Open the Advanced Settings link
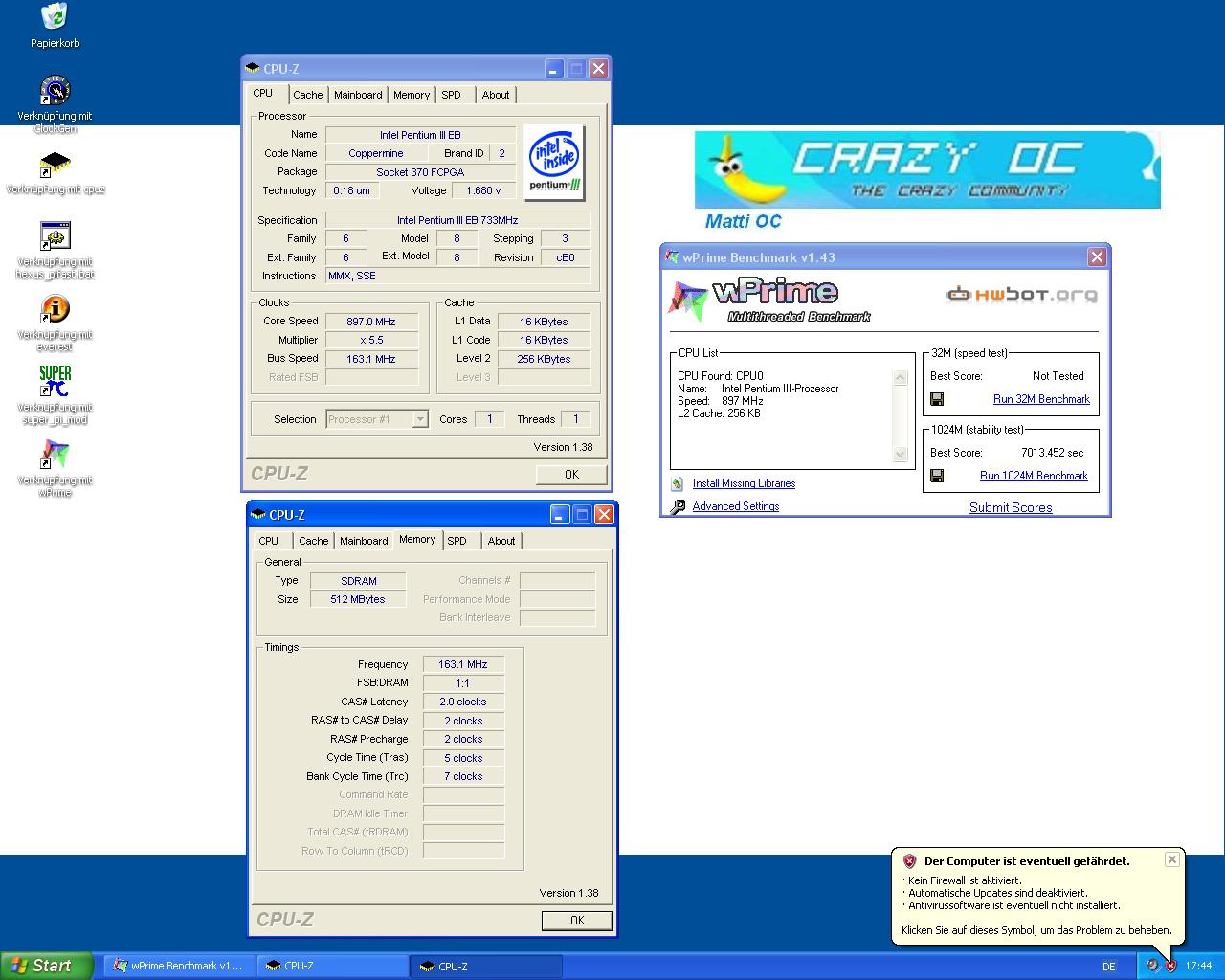Screen dimensions: 1225x980 pyautogui.click(x=735, y=507)
